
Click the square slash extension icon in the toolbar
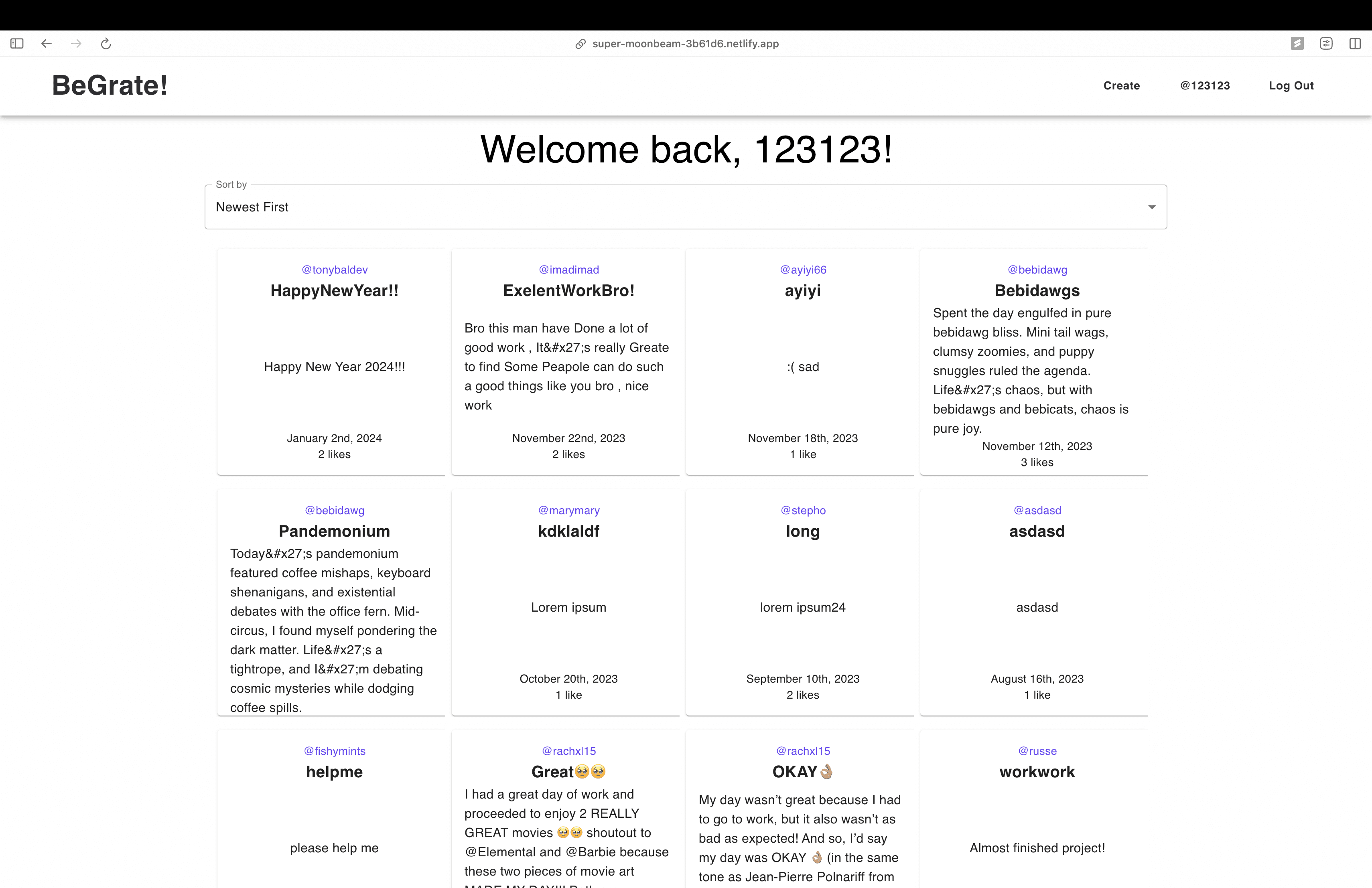pyautogui.click(x=1297, y=43)
